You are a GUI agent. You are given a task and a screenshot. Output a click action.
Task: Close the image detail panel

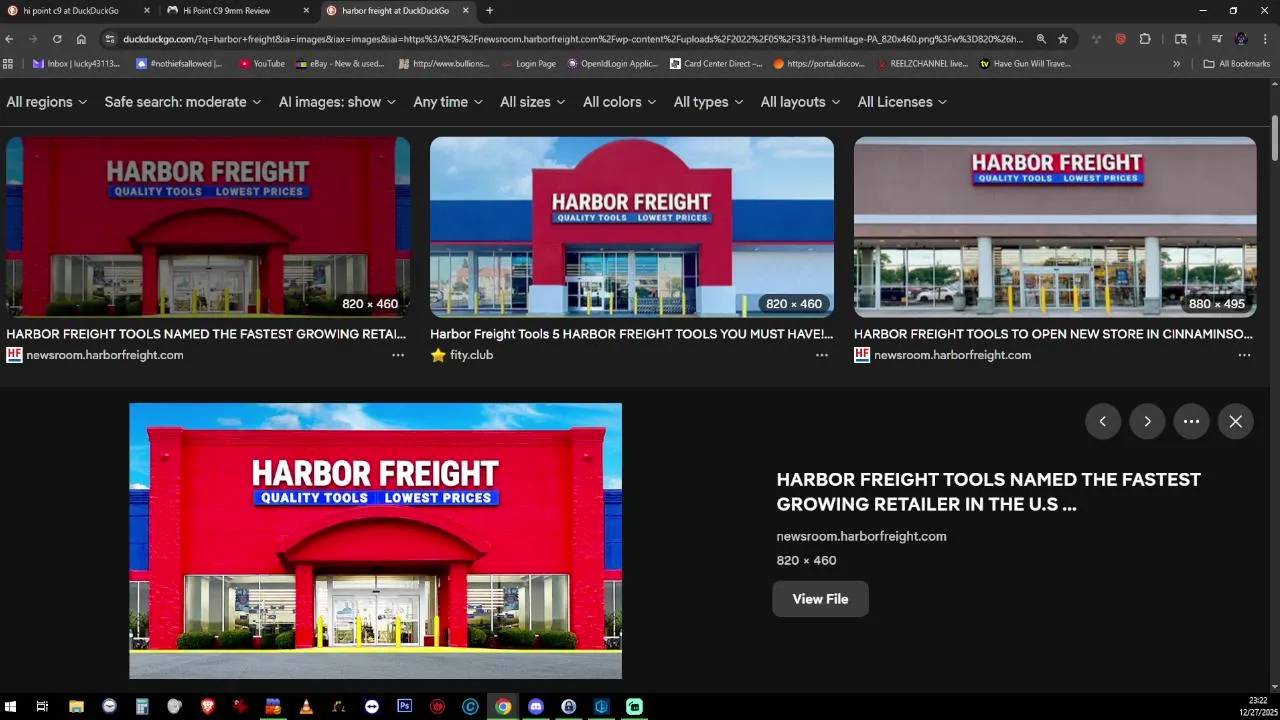[1236, 421]
